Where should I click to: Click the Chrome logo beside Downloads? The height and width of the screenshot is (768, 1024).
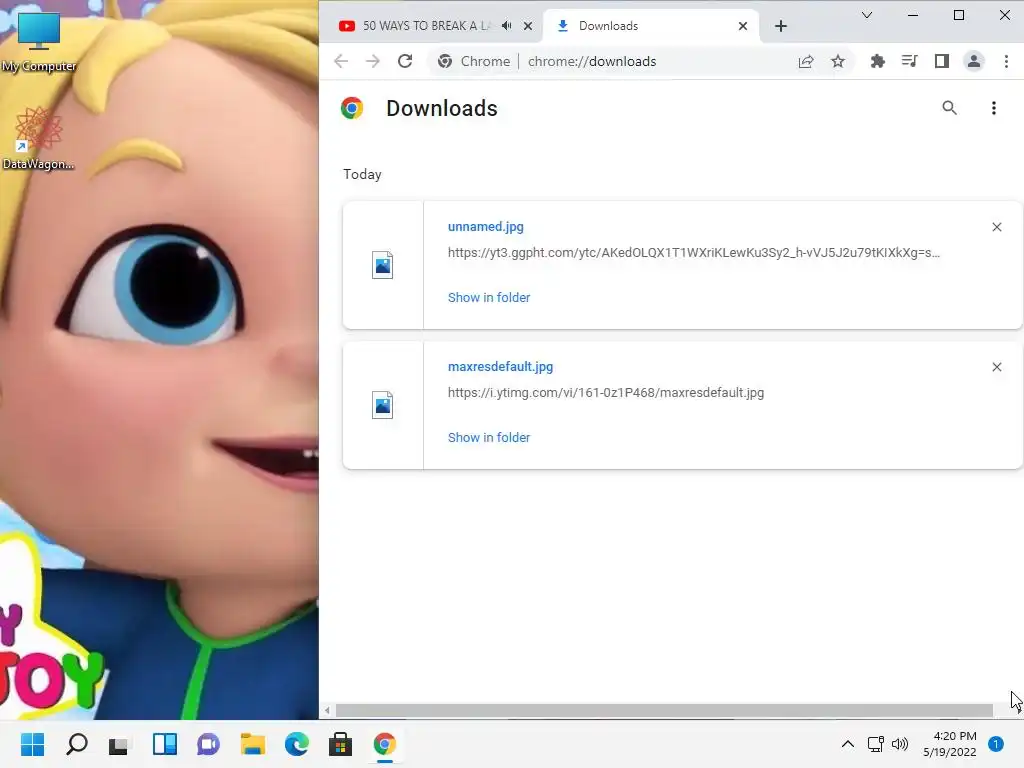point(351,108)
